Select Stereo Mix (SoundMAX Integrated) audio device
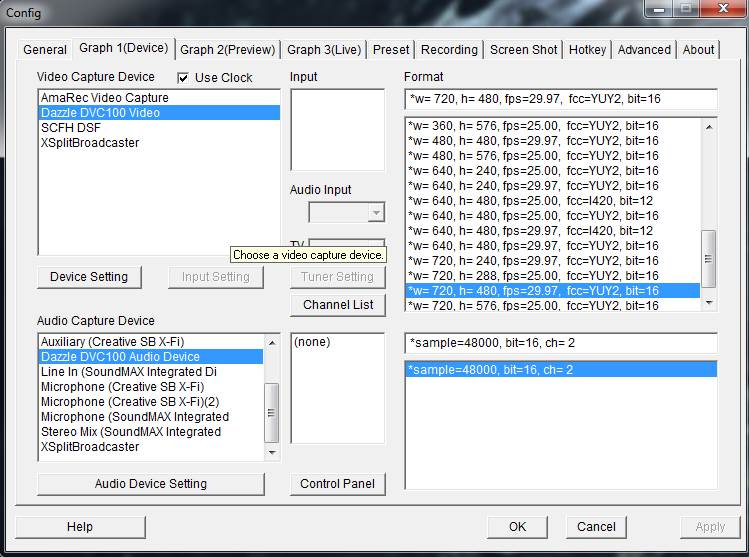 131,432
